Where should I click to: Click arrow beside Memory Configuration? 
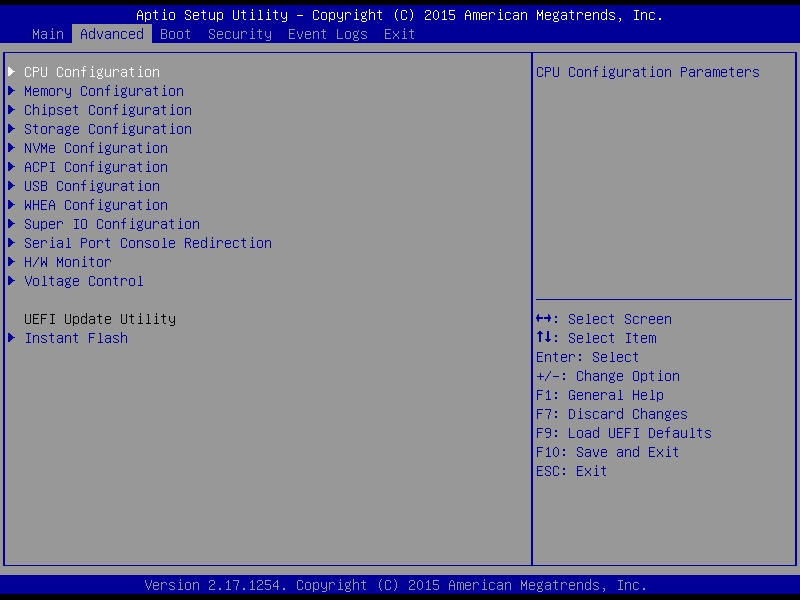pos(12,91)
